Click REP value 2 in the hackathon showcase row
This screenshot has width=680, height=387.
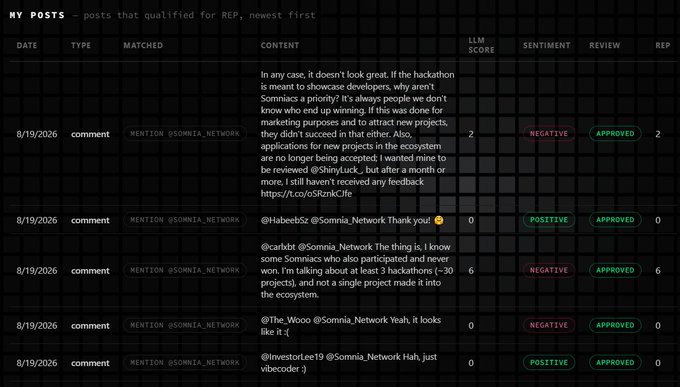pos(658,134)
